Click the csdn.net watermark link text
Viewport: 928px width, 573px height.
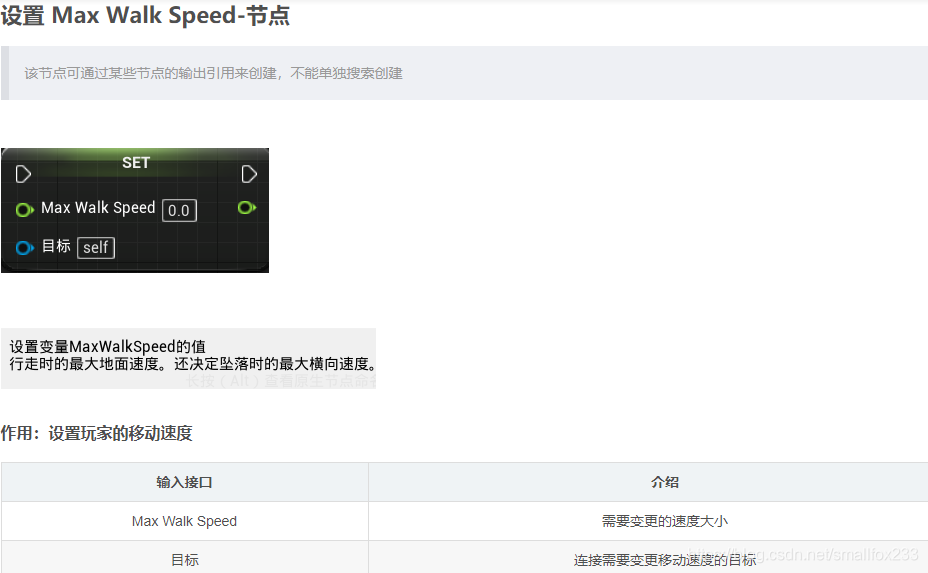tap(804, 555)
